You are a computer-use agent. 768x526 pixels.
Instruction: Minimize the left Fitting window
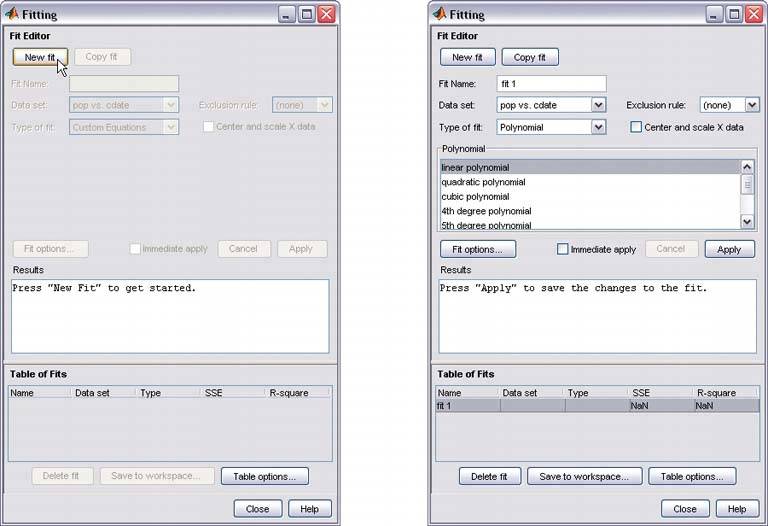click(287, 14)
